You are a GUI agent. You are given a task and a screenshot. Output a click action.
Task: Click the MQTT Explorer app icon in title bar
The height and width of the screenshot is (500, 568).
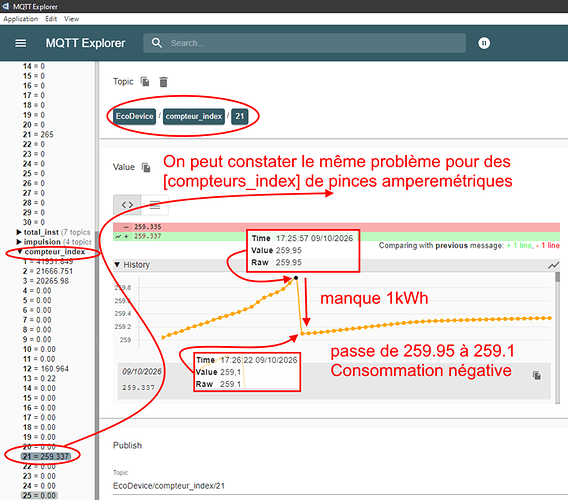click(5, 6)
